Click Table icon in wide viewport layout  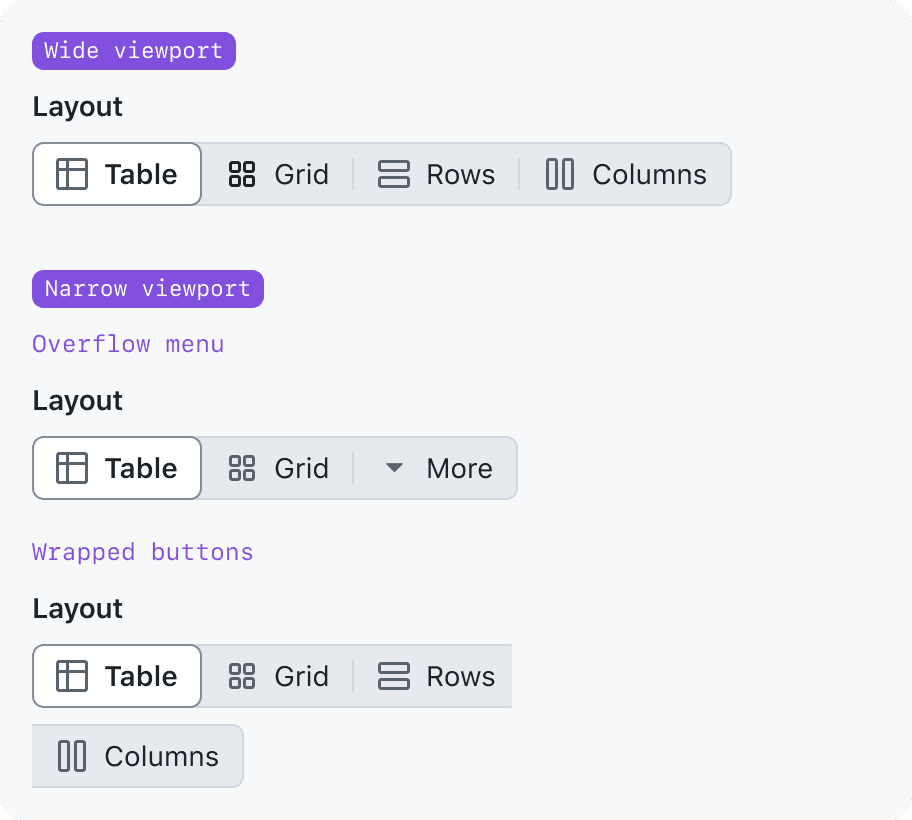71,174
